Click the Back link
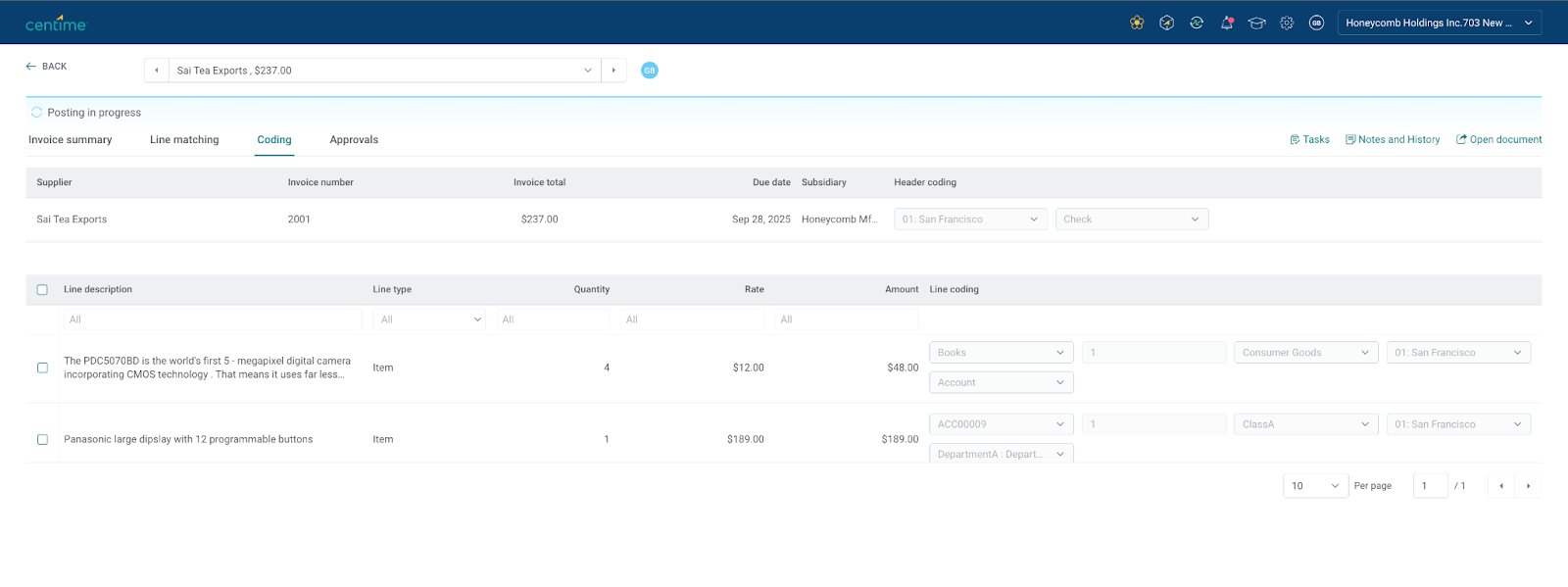Screen dimensions: 1568x587 pos(46,67)
